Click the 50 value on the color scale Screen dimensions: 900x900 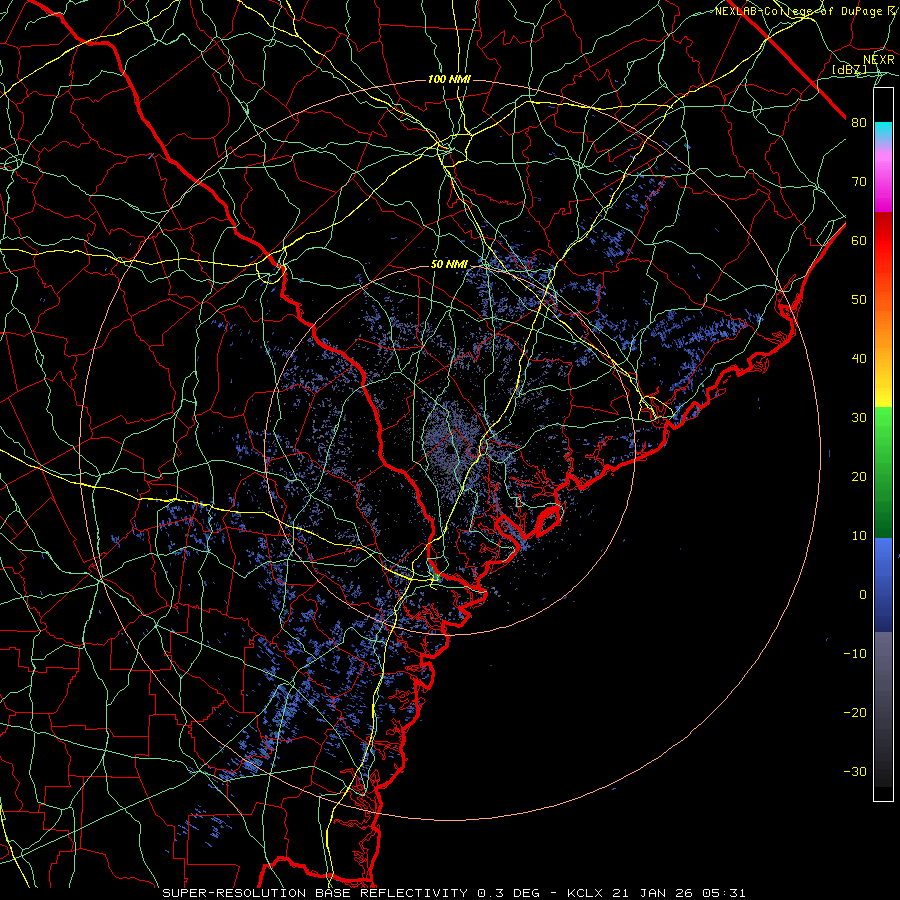pyautogui.click(x=859, y=300)
